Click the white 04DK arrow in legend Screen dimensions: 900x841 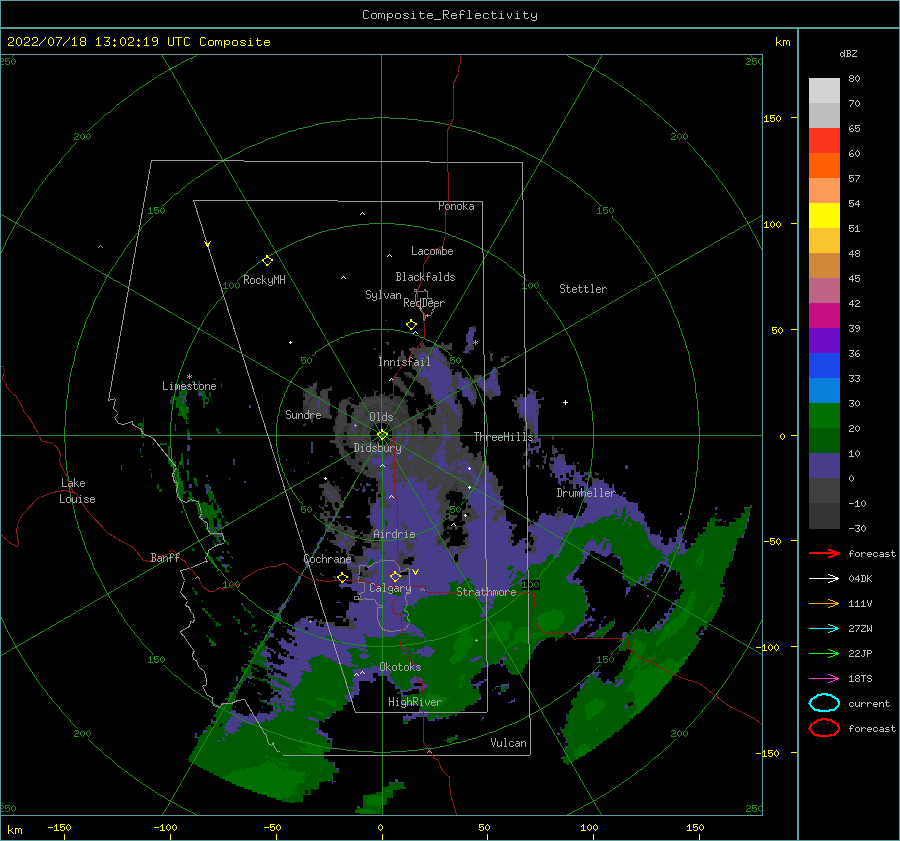click(x=824, y=579)
